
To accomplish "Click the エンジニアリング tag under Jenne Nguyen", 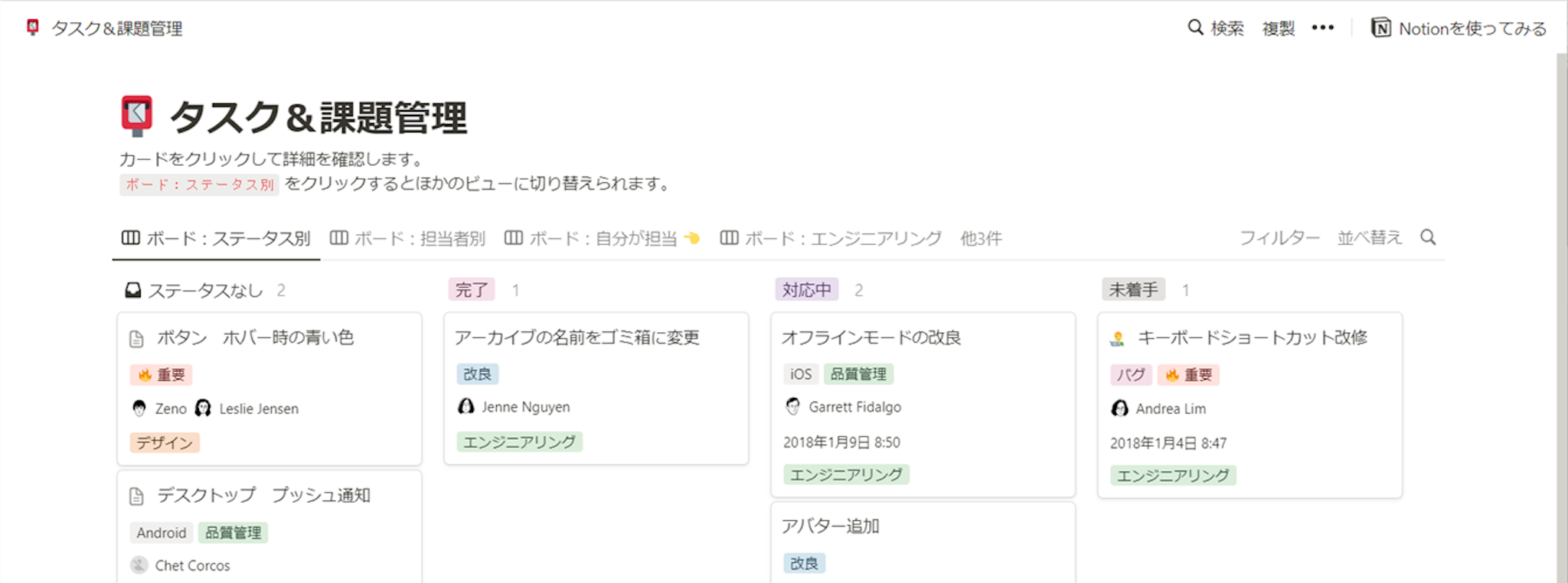I will (520, 442).
